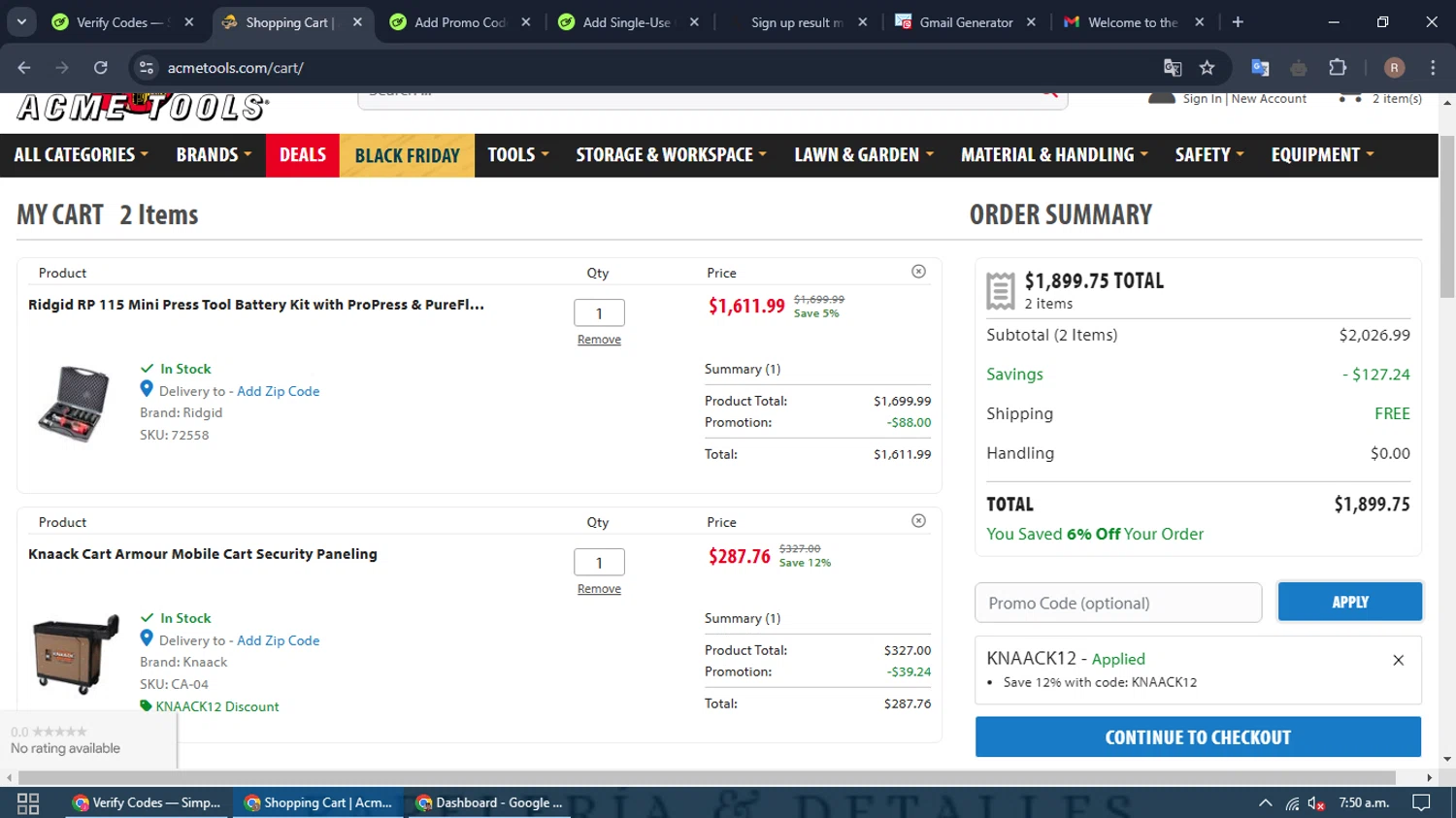Open the tab search dropdown
Image resolution: width=1456 pixels, height=818 pixels.
[21, 21]
